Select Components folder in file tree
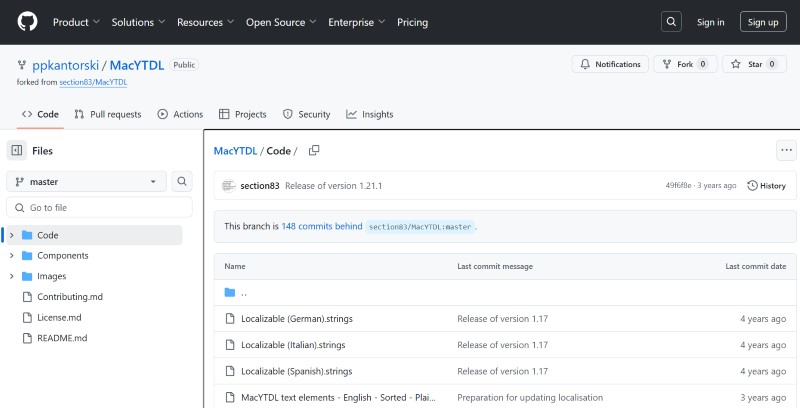800x408 pixels. click(x=63, y=256)
